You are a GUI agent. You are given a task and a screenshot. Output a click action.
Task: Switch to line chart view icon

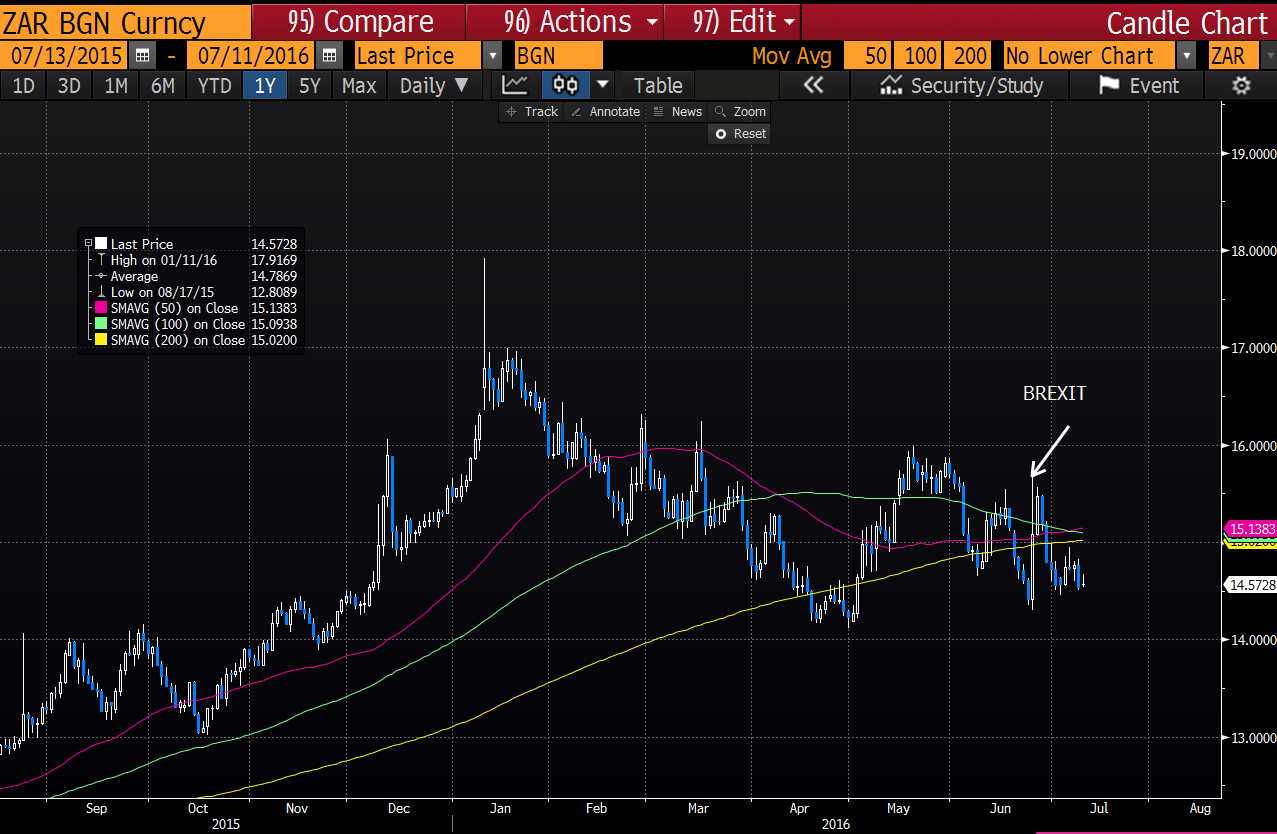(x=516, y=86)
